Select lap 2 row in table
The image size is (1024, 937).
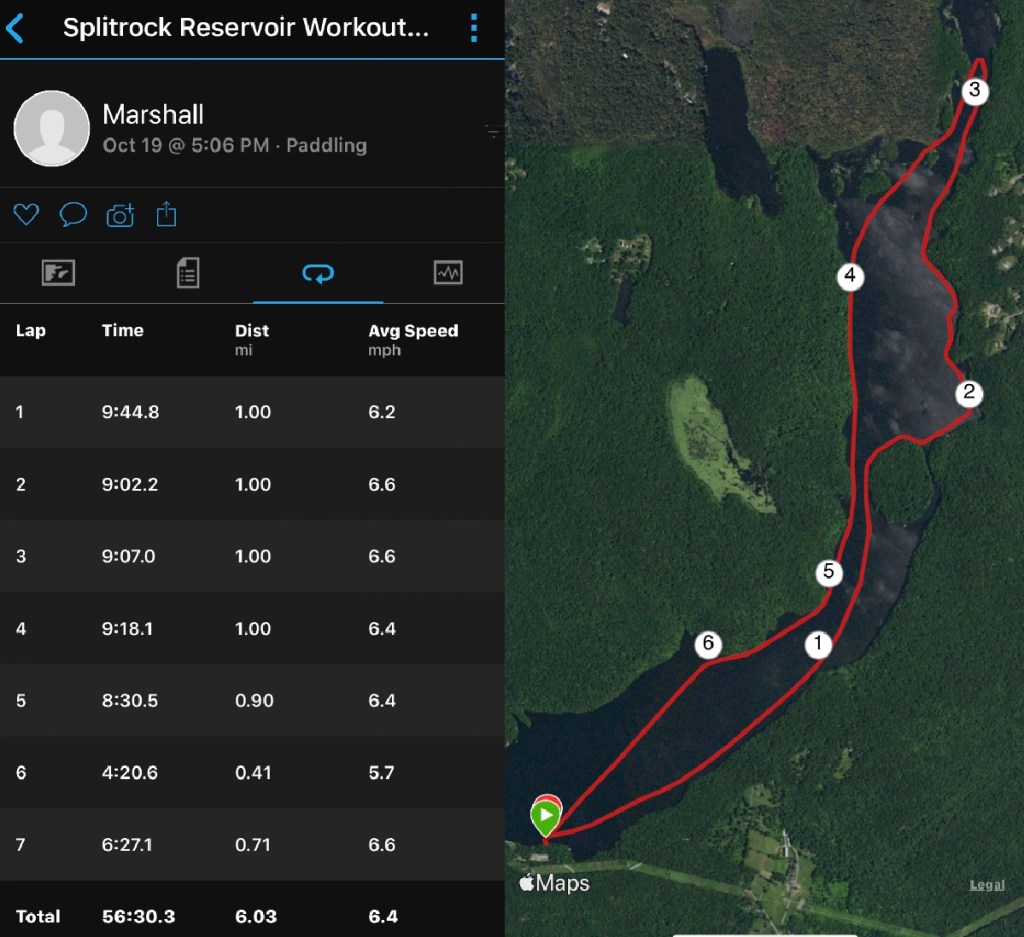pos(252,484)
